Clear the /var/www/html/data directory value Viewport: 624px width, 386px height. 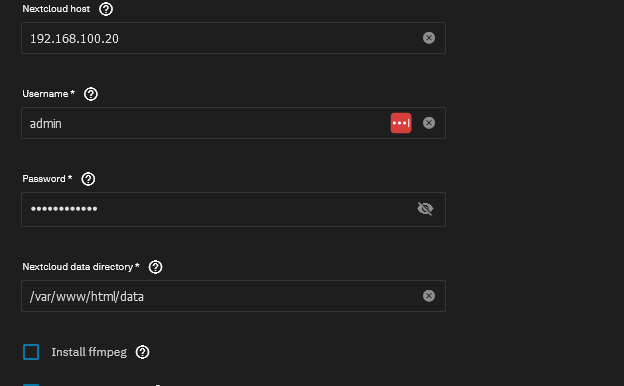429,296
